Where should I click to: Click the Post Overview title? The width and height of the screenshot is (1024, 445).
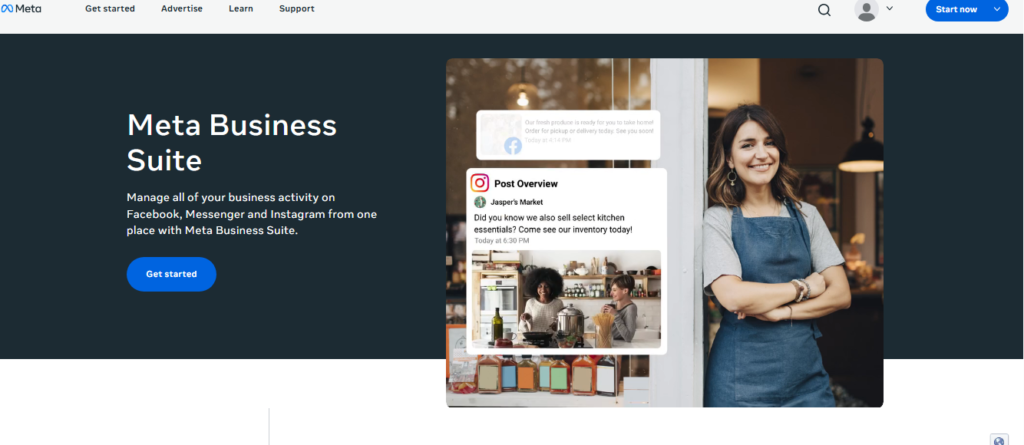pyautogui.click(x=526, y=184)
